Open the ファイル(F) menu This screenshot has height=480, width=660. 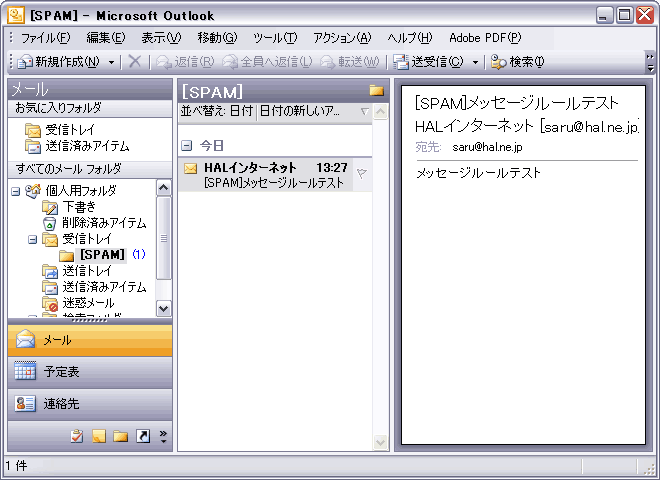[x=45, y=38]
